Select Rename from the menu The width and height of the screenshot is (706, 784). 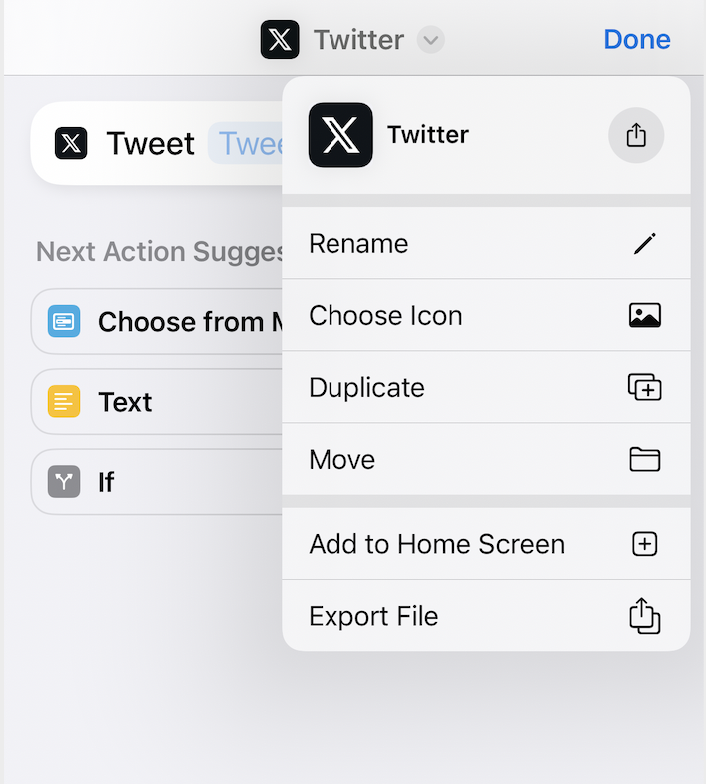coord(486,244)
